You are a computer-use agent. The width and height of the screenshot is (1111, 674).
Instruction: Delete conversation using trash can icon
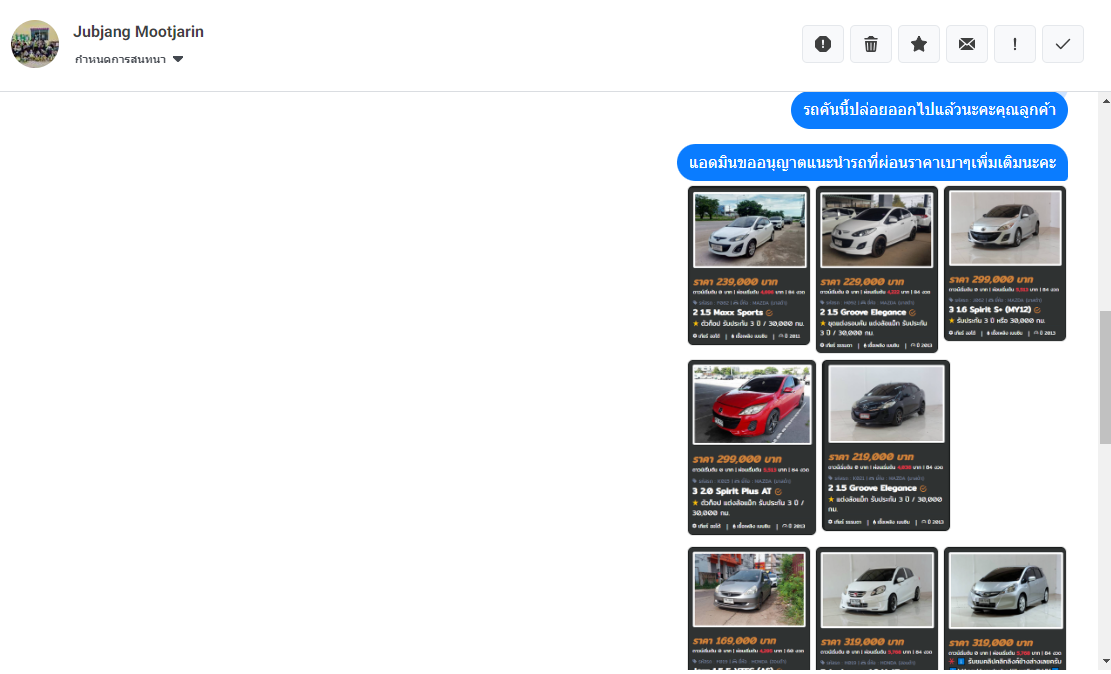[x=871, y=44]
